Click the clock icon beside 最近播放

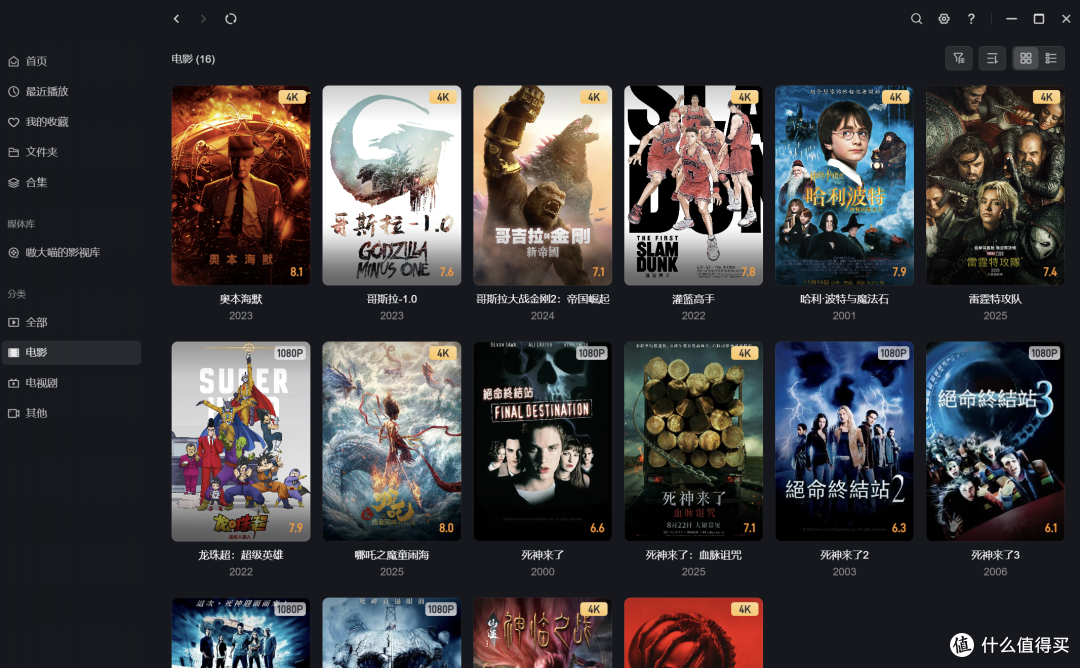14,92
